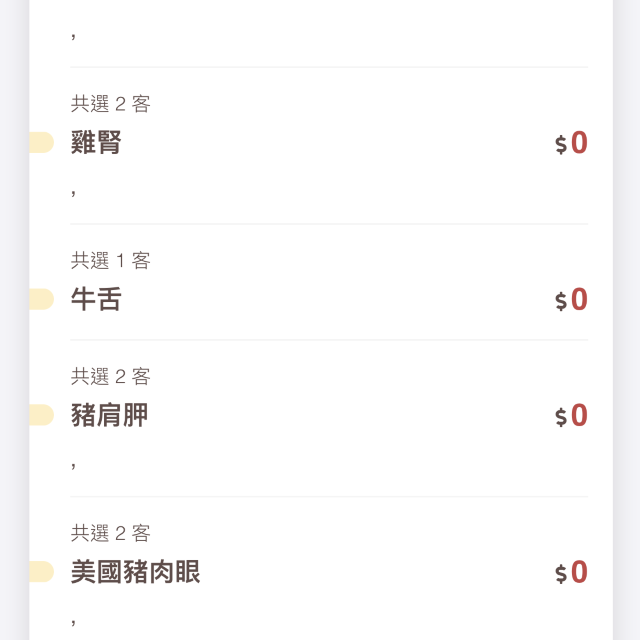Select the 牛舌 item name
This screenshot has height=640, width=640.
point(96,299)
